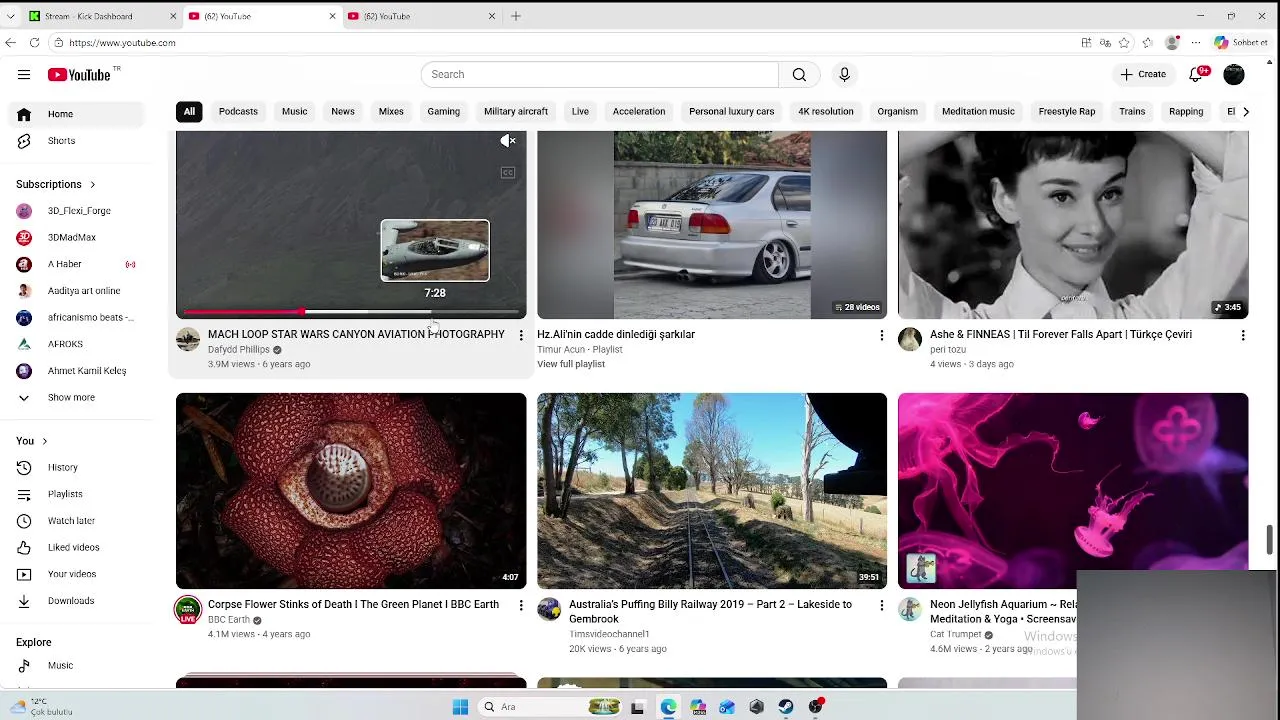
Task: Select the All filter chip
Action: 189,112
